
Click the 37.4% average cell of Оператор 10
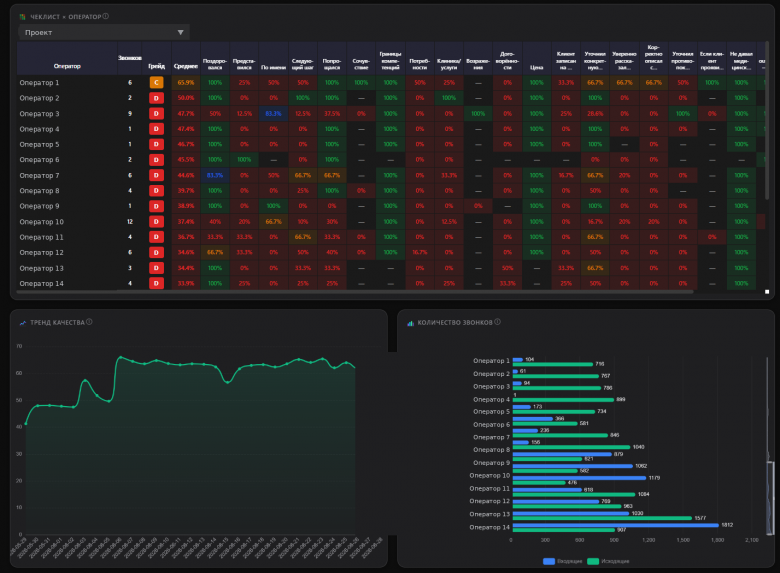tap(186, 221)
